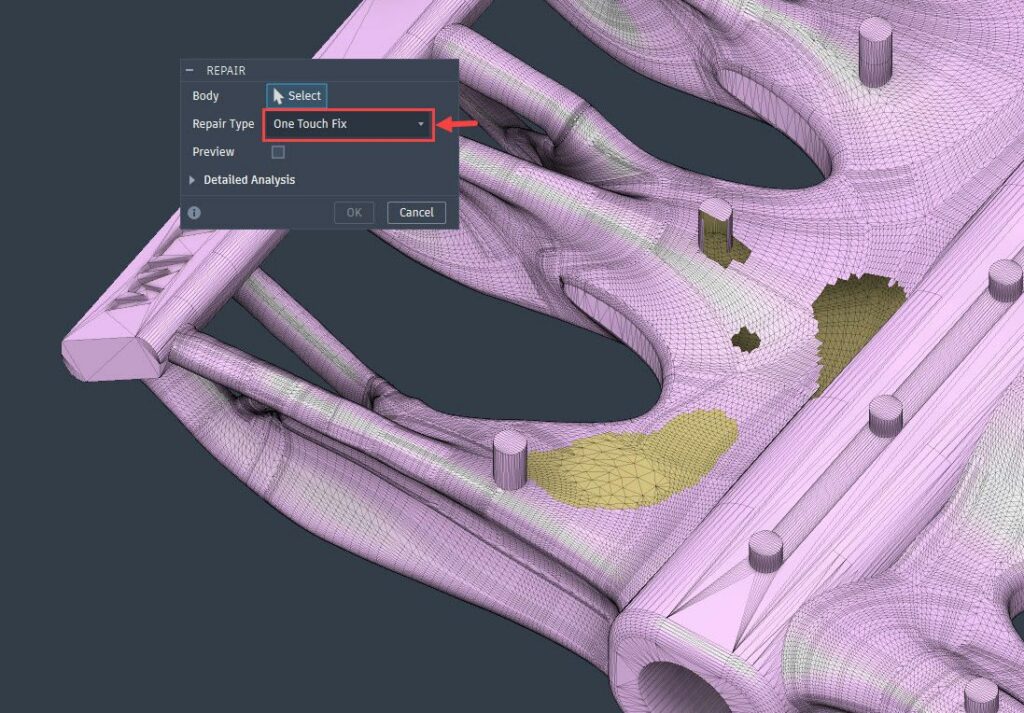Image resolution: width=1024 pixels, height=713 pixels.
Task: Click the OK button
Action: (354, 213)
